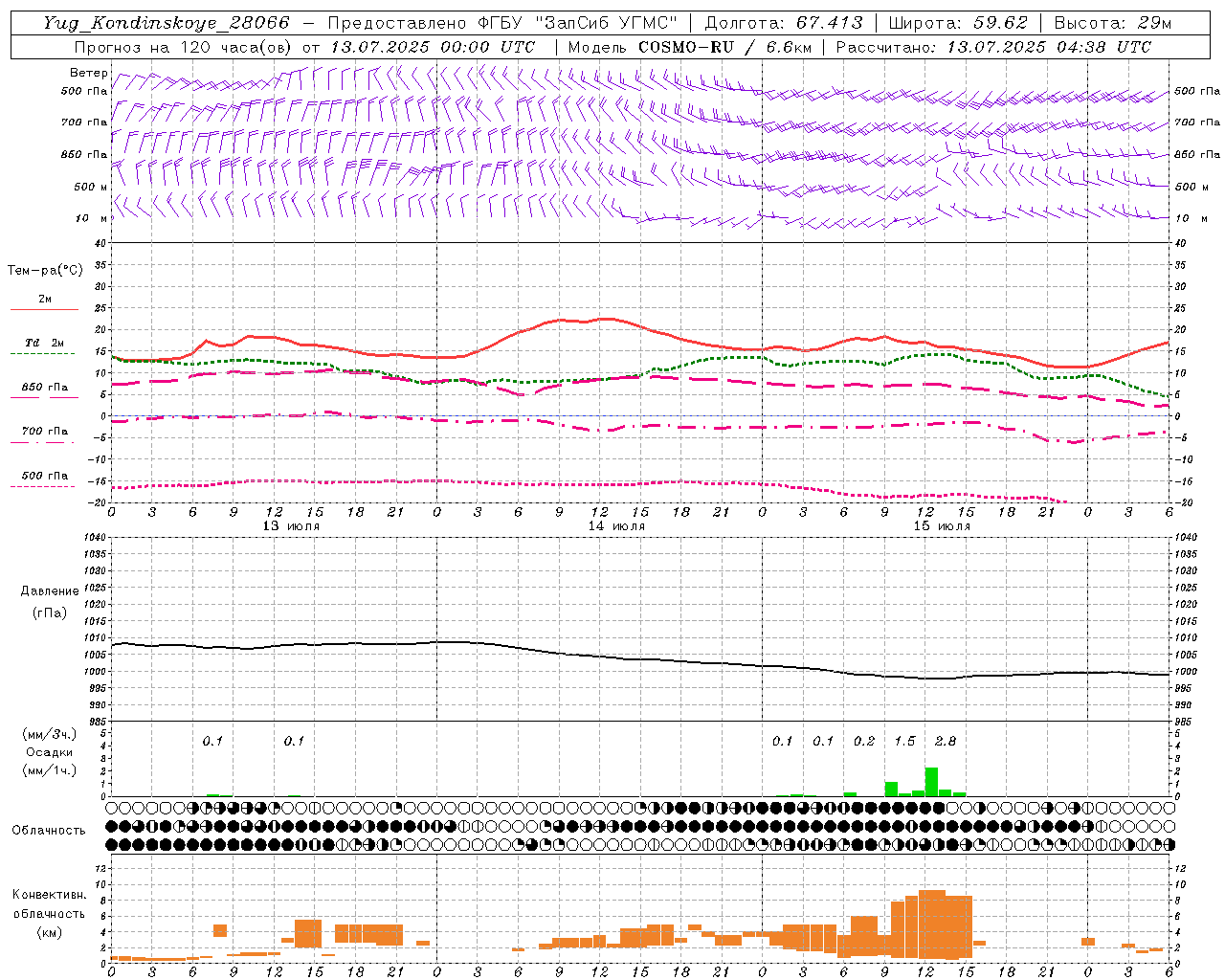The height and width of the screenshot is (980, 1225).
Task: Click the 700 гПа temperature legend label
Action: coord(45,431)
